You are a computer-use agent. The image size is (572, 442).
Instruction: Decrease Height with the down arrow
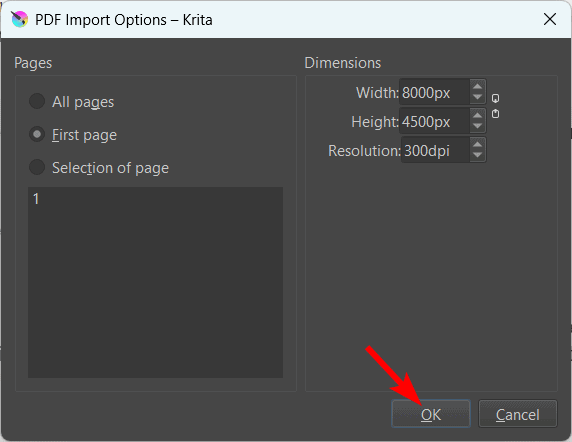(477, 127)
